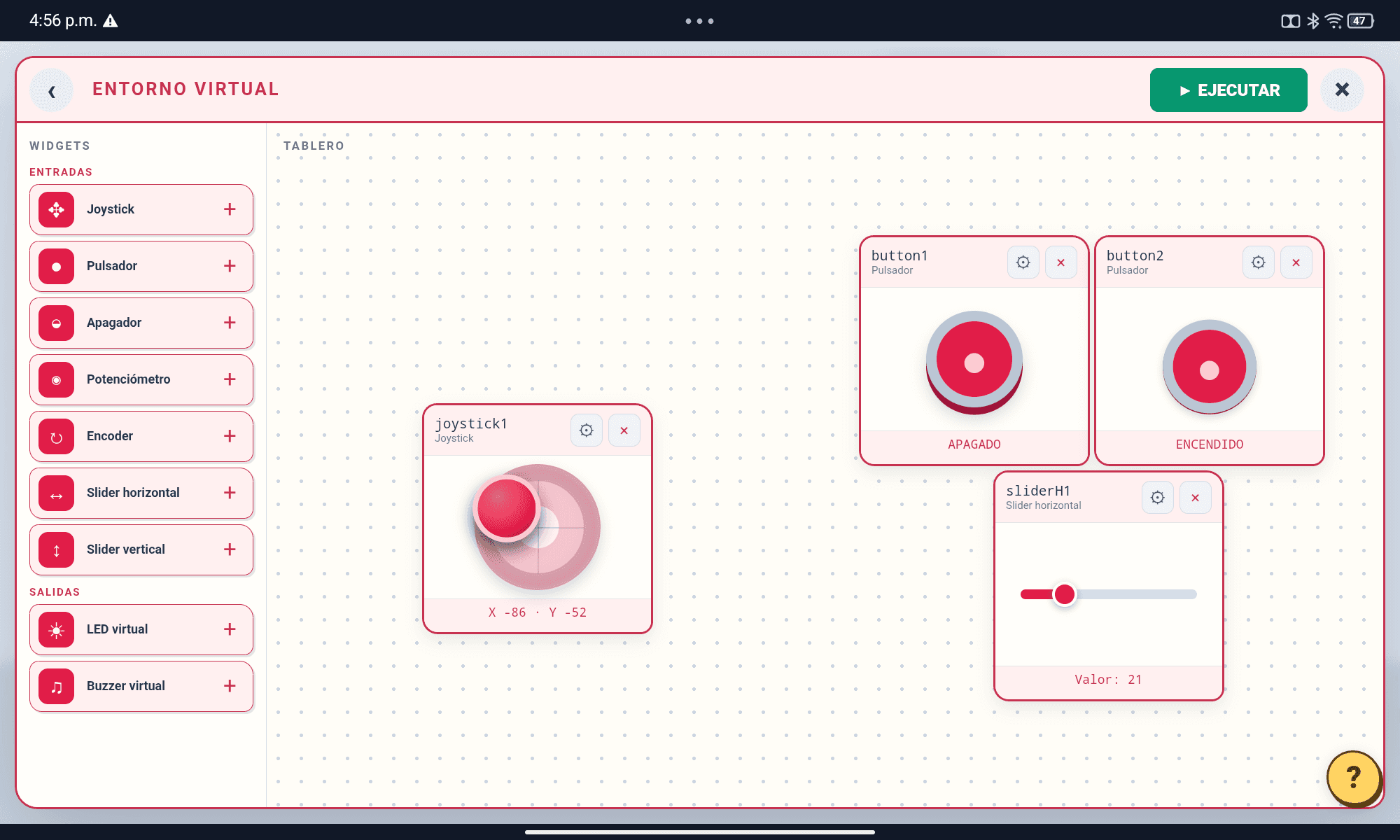1400x840 pixels.
Task: Add a Slider vertical widget with plus icon
Action: coord(230,549)
